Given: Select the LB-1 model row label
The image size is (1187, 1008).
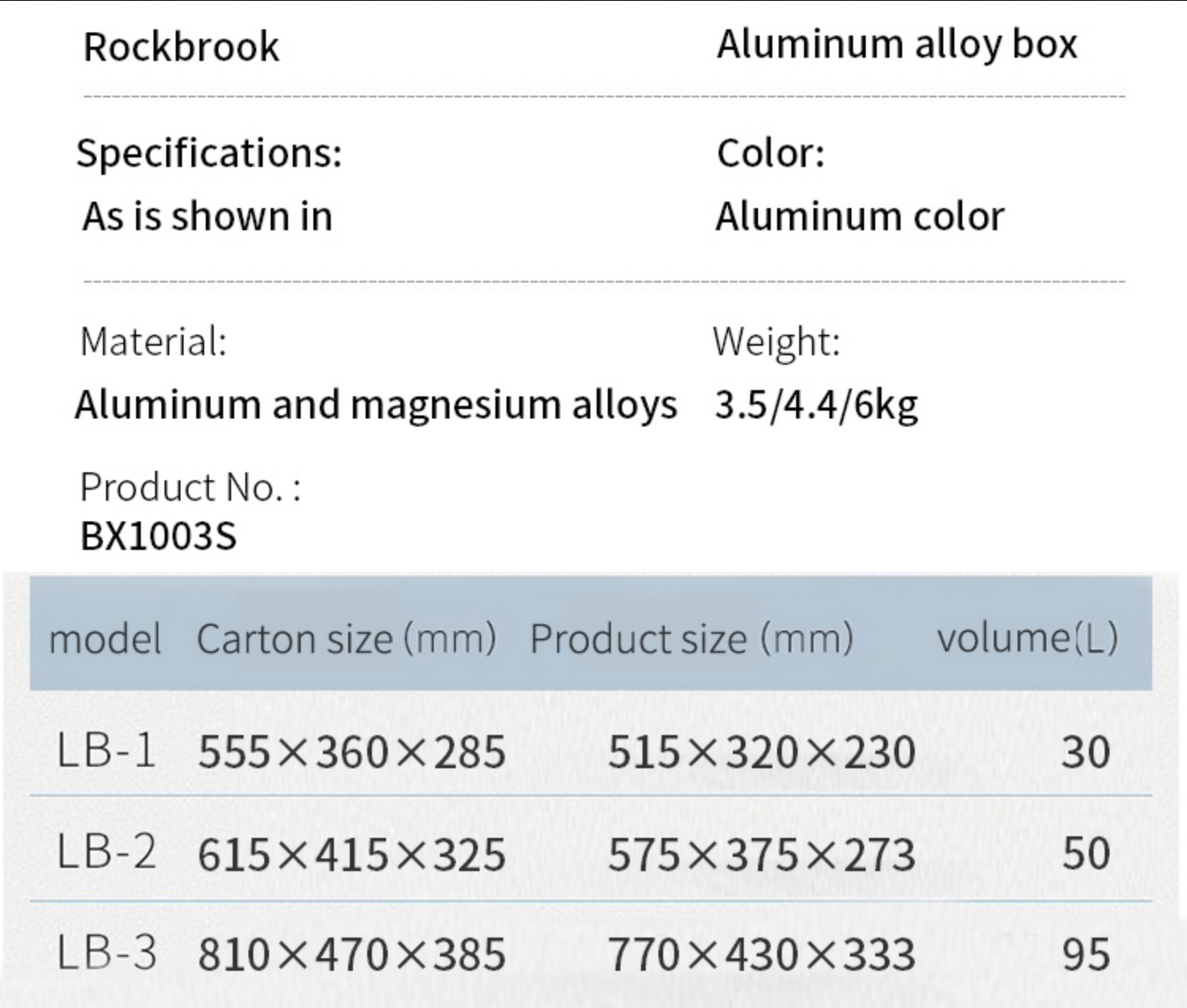Looking at the screenshot, I should tap(106, 751).
